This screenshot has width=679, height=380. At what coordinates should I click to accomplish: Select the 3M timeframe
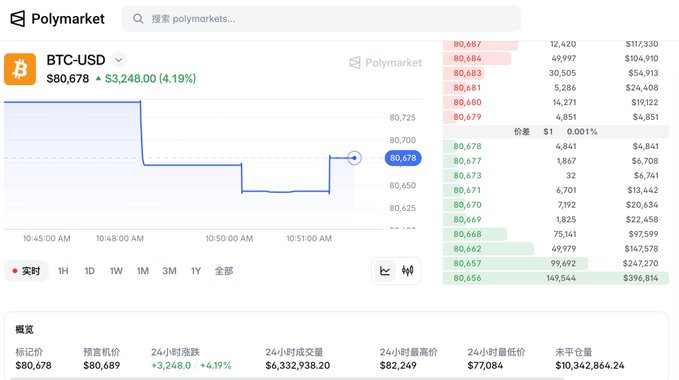(169, 271)
